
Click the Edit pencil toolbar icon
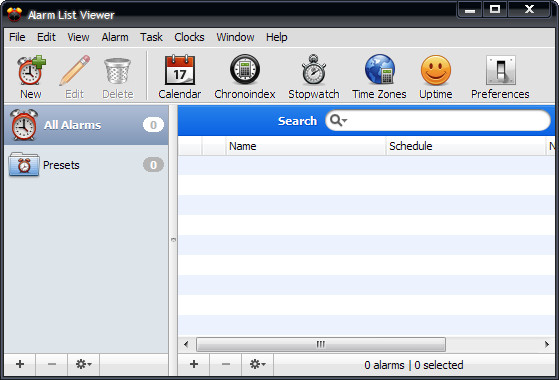click(x=75, y=77)
